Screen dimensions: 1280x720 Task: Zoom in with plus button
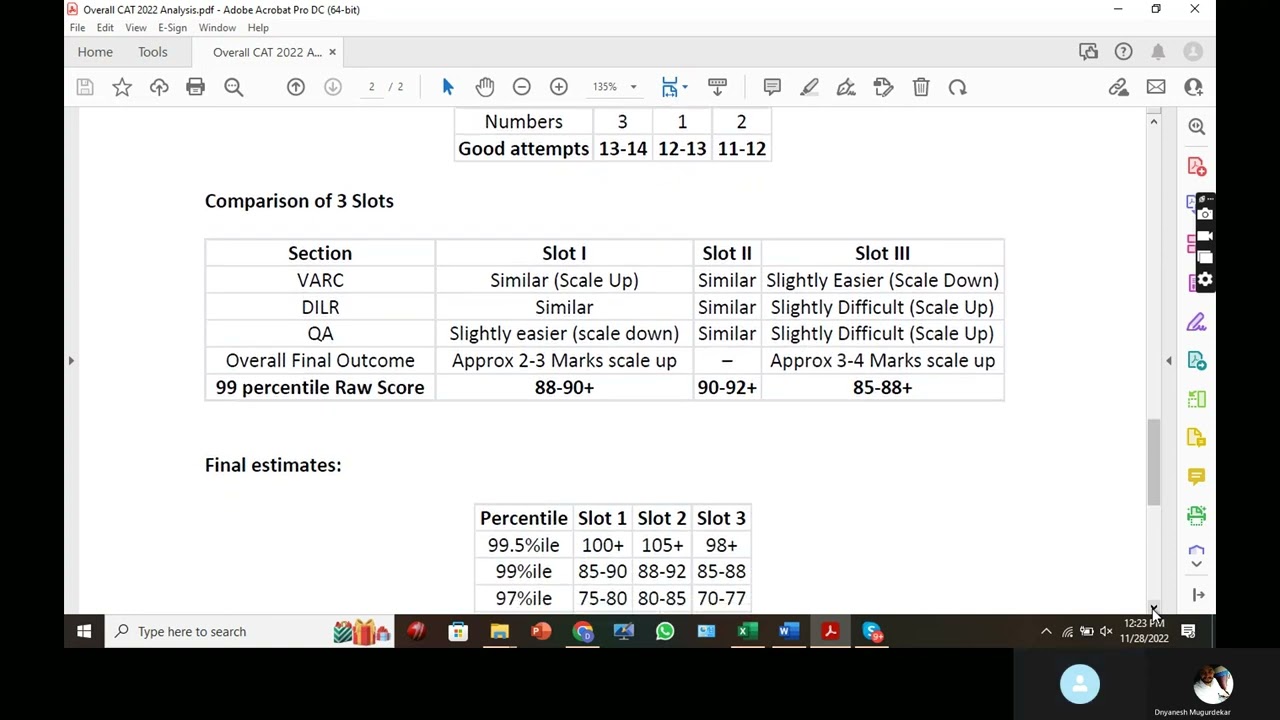click(x=559, y=87)
